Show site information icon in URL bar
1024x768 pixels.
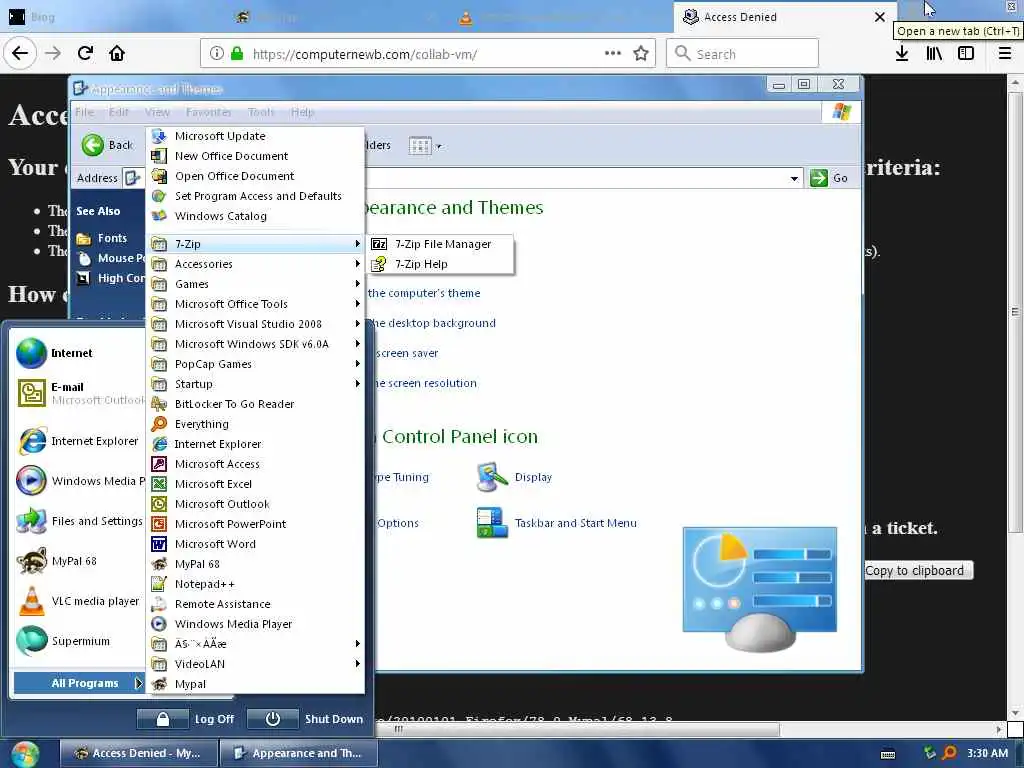[x=216, y=54]
